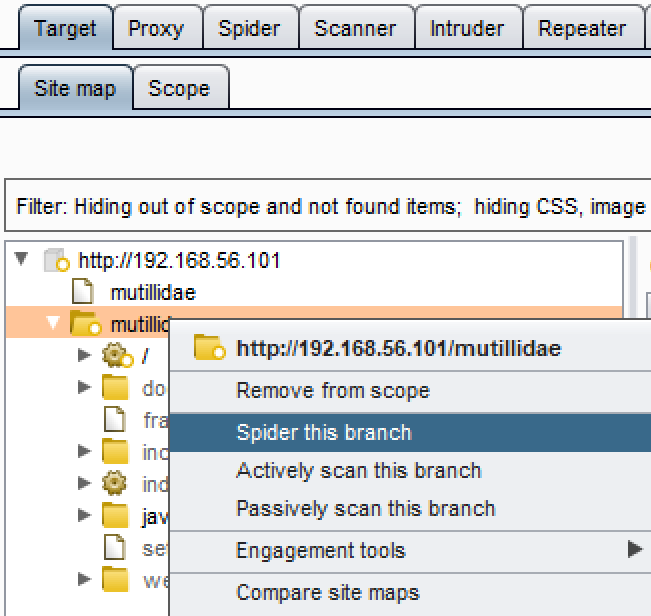Choose Actively scan this branch
Screen dimensions: 651x616
coord(411,471)
